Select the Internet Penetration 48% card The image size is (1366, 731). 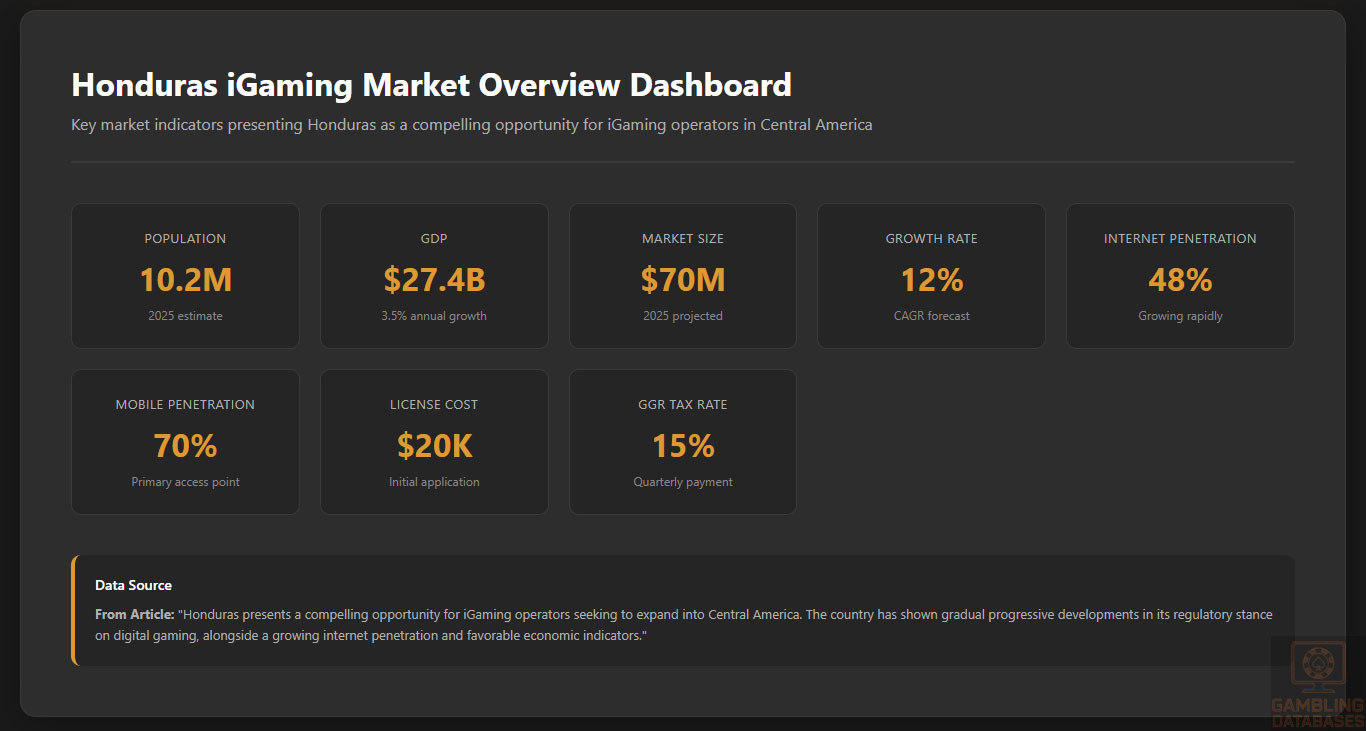click(1180, 276)
